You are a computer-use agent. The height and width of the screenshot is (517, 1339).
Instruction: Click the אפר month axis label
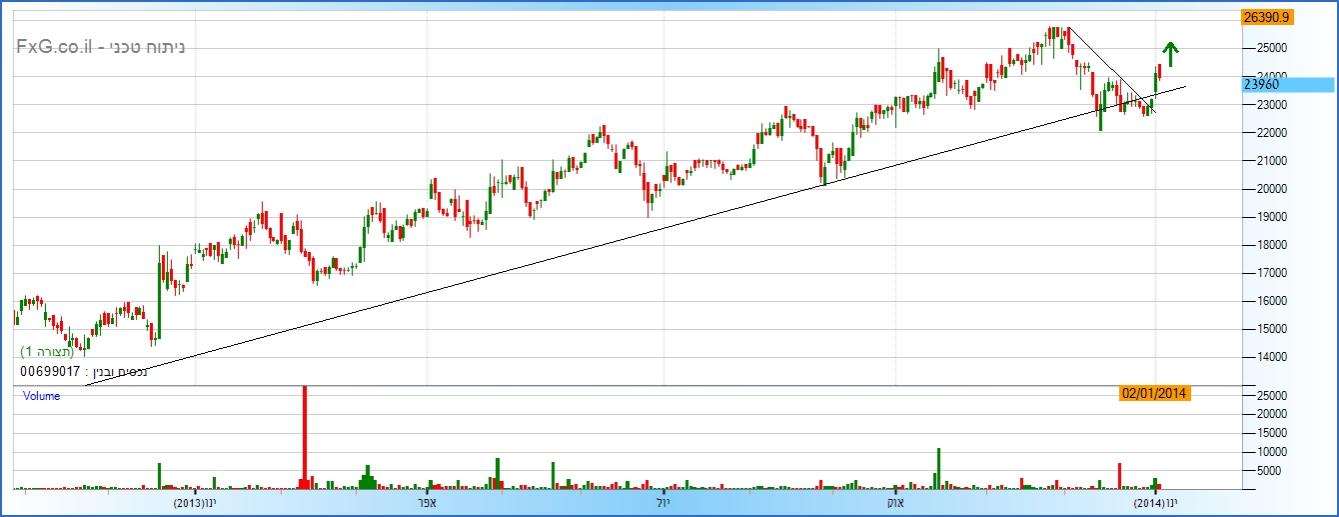point(427,502)
